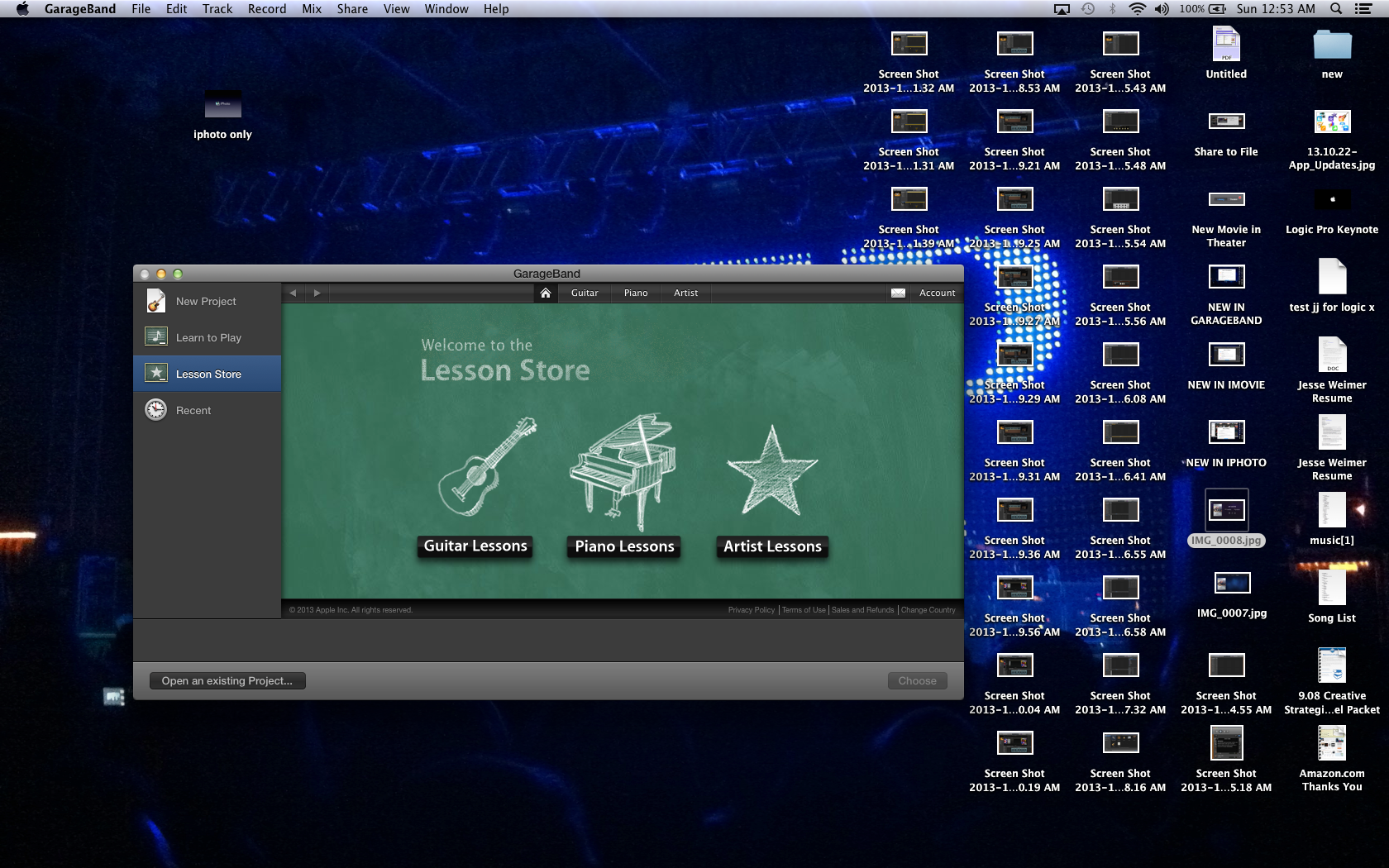Open the Guitar tab in Lesson Store
This screenshot has height=868, width=1389.
click(585, 293)
